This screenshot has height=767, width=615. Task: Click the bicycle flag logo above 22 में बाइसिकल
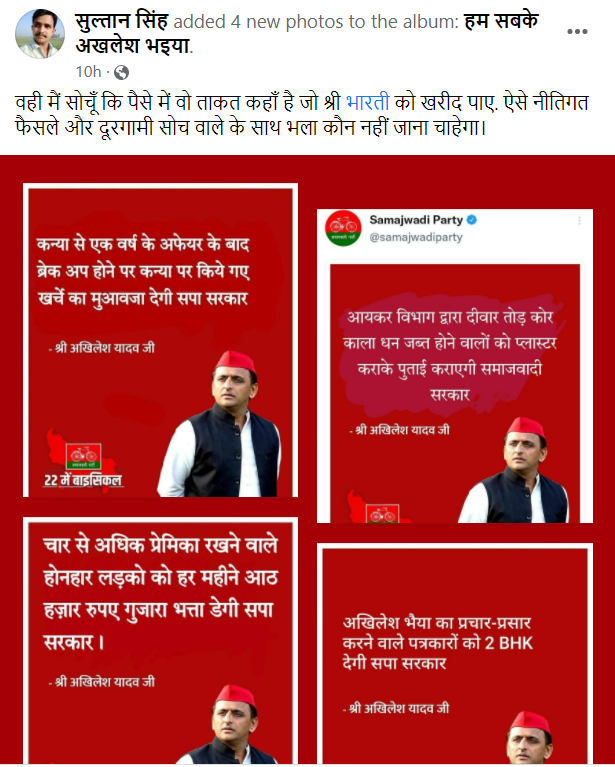coord(84,456)
